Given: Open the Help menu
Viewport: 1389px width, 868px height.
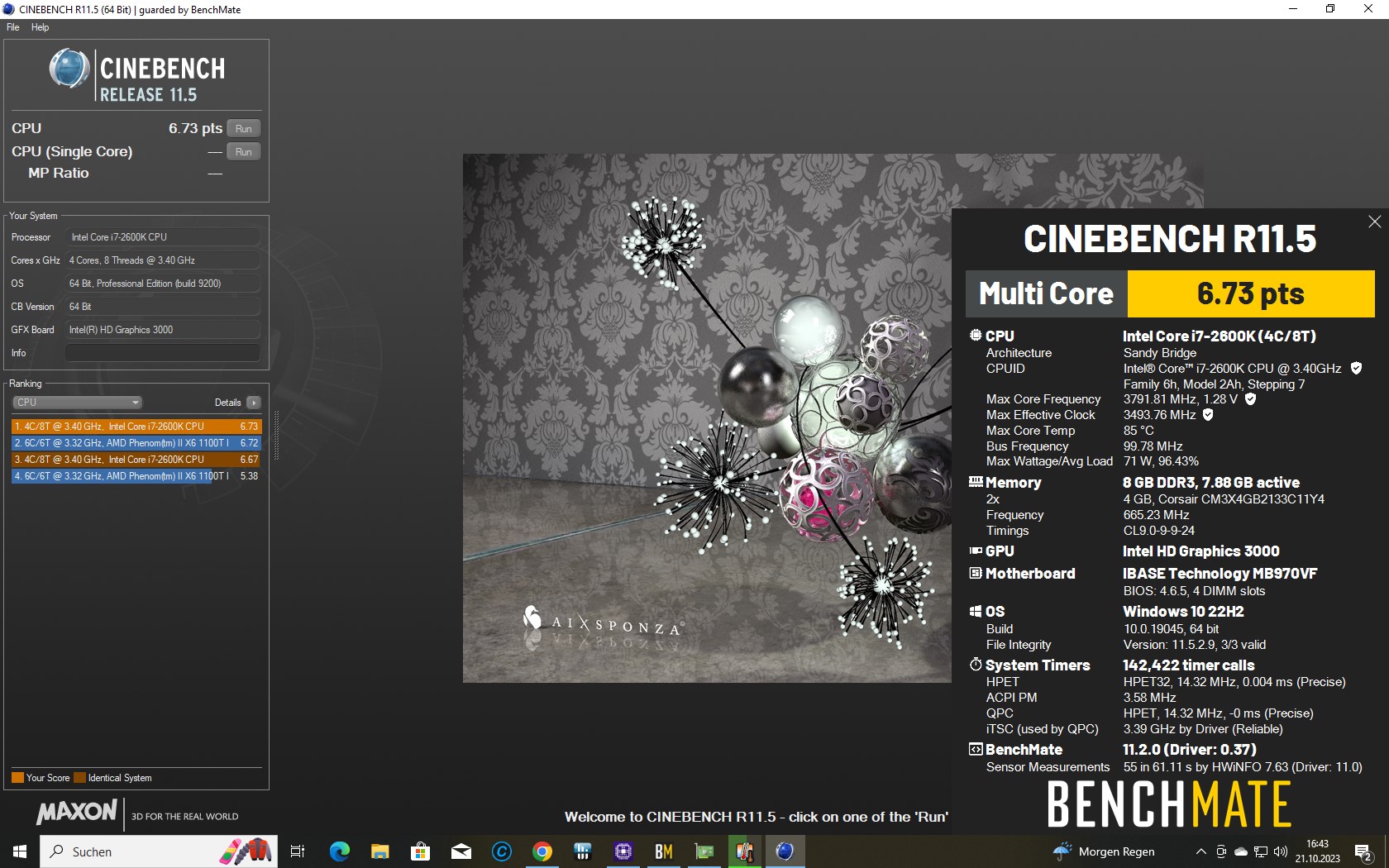Looking at the screenshot, I should 40,27.
